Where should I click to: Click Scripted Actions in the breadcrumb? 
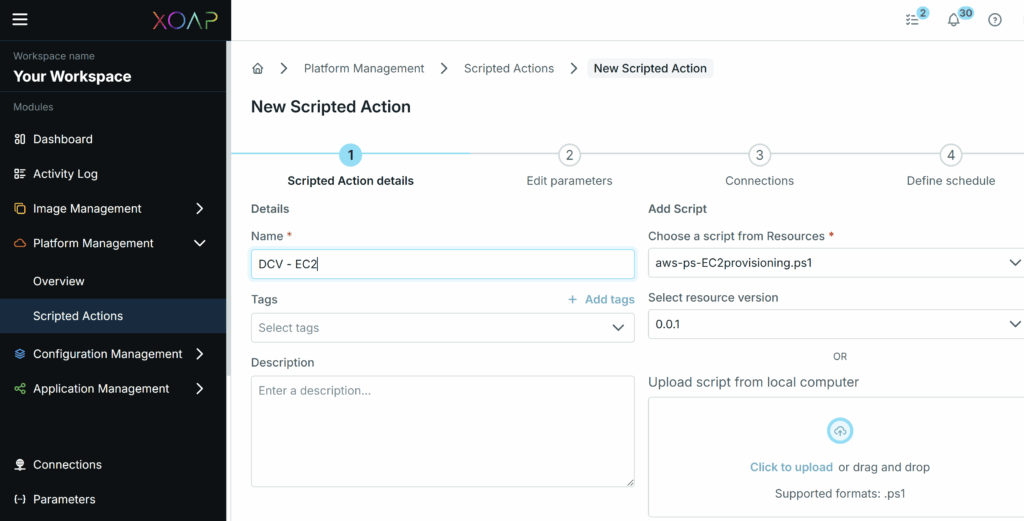(x=509, y=68)
